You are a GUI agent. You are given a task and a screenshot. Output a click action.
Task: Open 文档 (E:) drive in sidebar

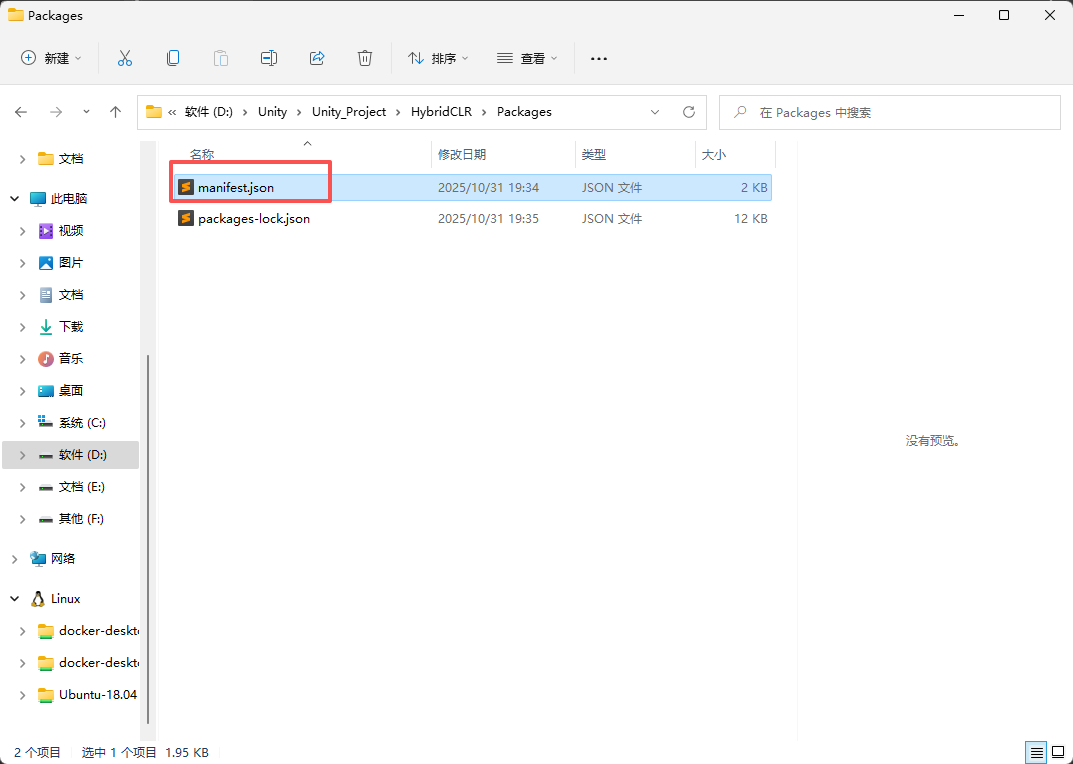click(72, 487)
